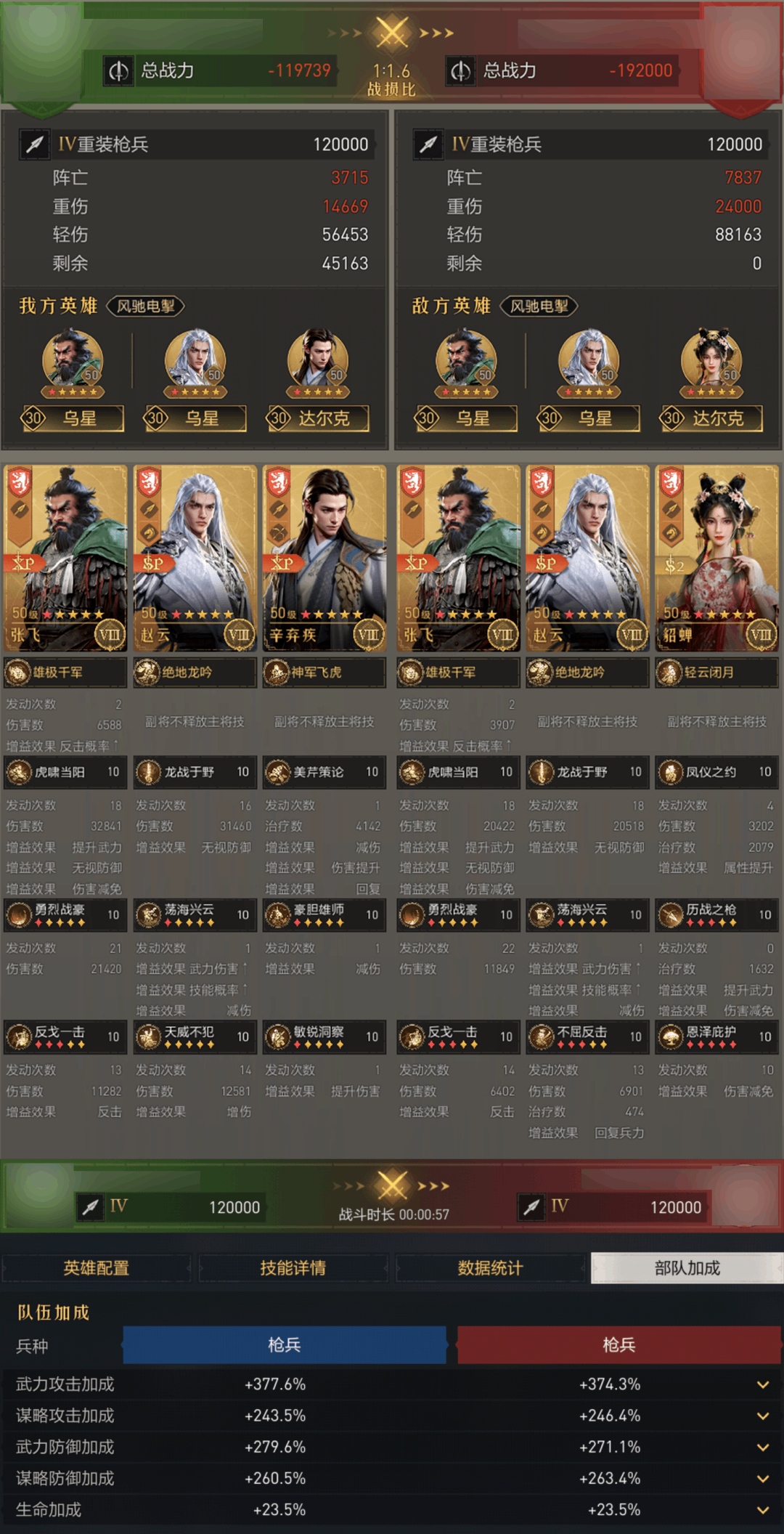Select the 不屈反击 skill icon
This screenshot has width=784, height=1534.
point(541,1037)
